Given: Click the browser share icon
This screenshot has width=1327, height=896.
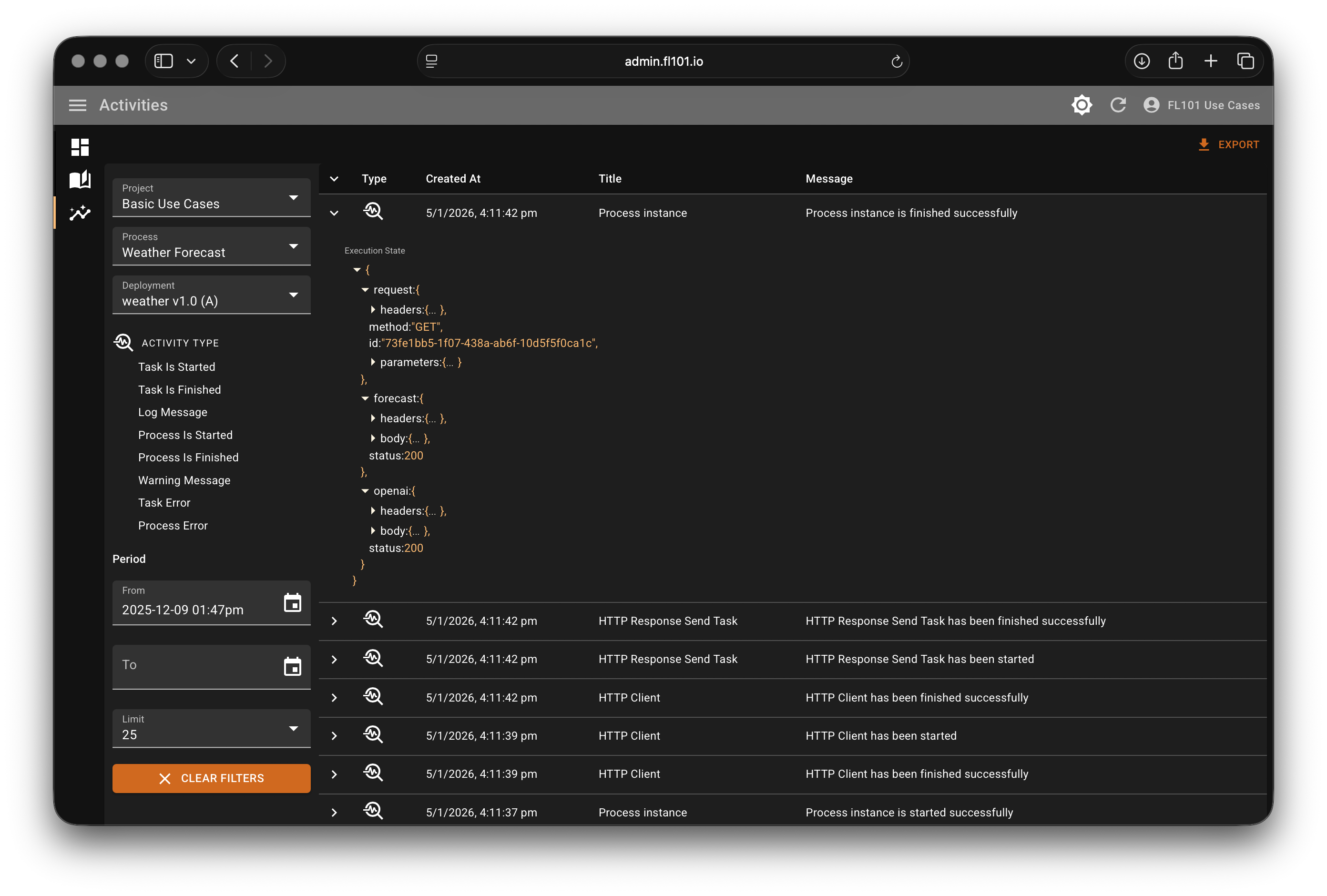Looking at the screenshot, I should [1175, 61].
